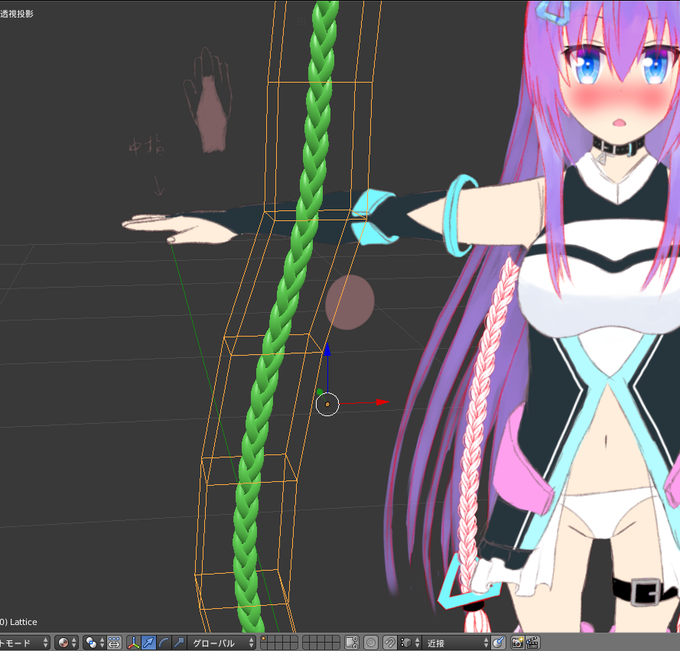Viewport: 680px width, 651px height.
Task: Select the scale manipulator icon
Action: tap(179, 642)
